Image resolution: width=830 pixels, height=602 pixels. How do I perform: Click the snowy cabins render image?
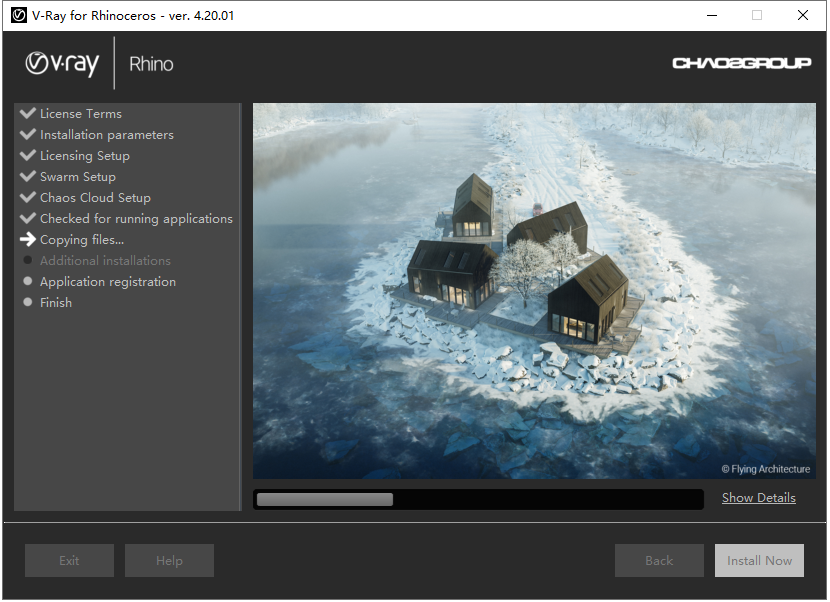[x=534, y=291]
